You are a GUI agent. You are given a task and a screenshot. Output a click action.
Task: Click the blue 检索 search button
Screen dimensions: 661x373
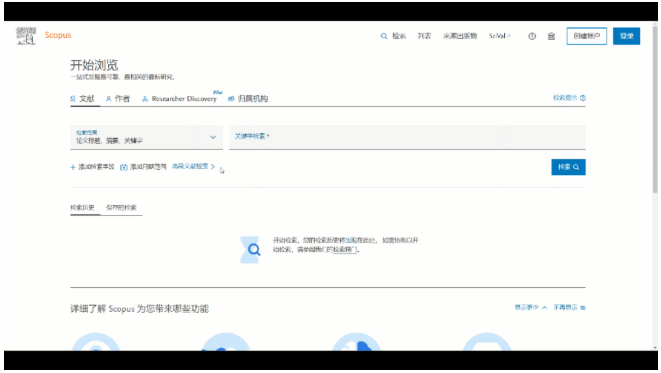[x=568, y=167]
